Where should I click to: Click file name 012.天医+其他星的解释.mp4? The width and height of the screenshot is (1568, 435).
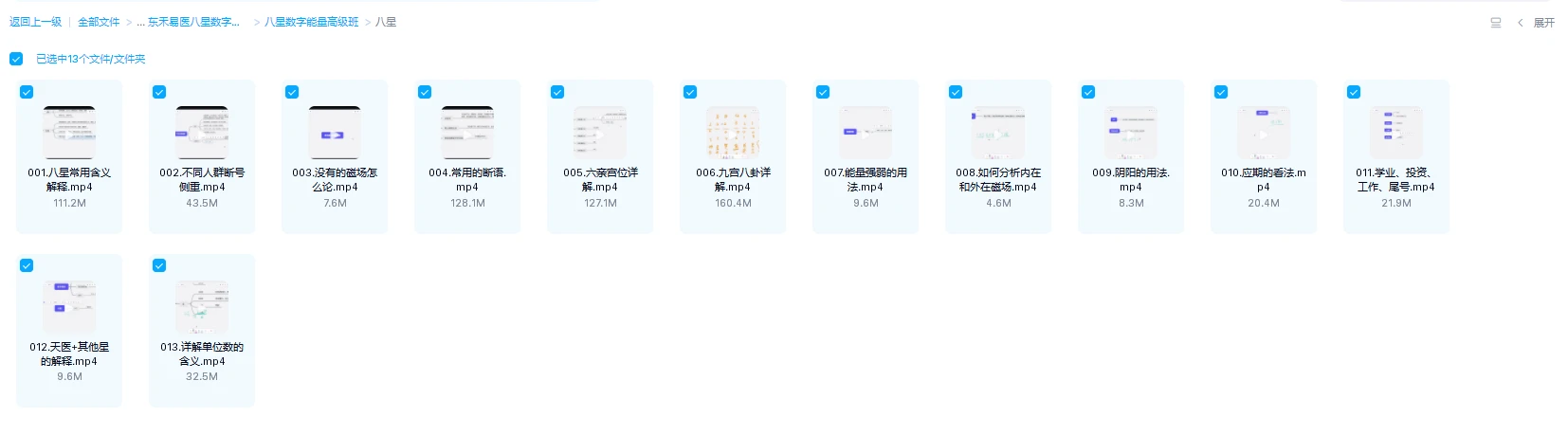pos(69,354)
